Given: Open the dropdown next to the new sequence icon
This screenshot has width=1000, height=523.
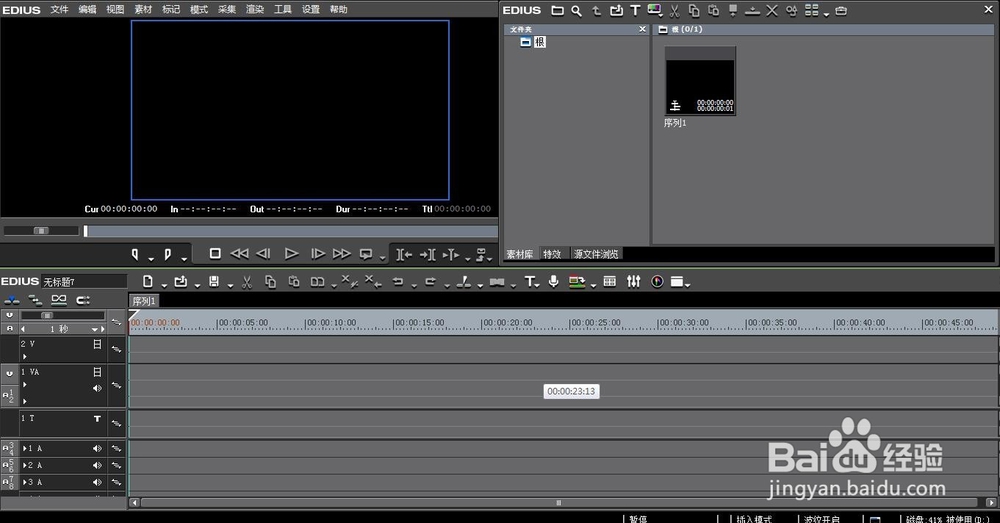Looking at the screenshot, I should point(164,285).
